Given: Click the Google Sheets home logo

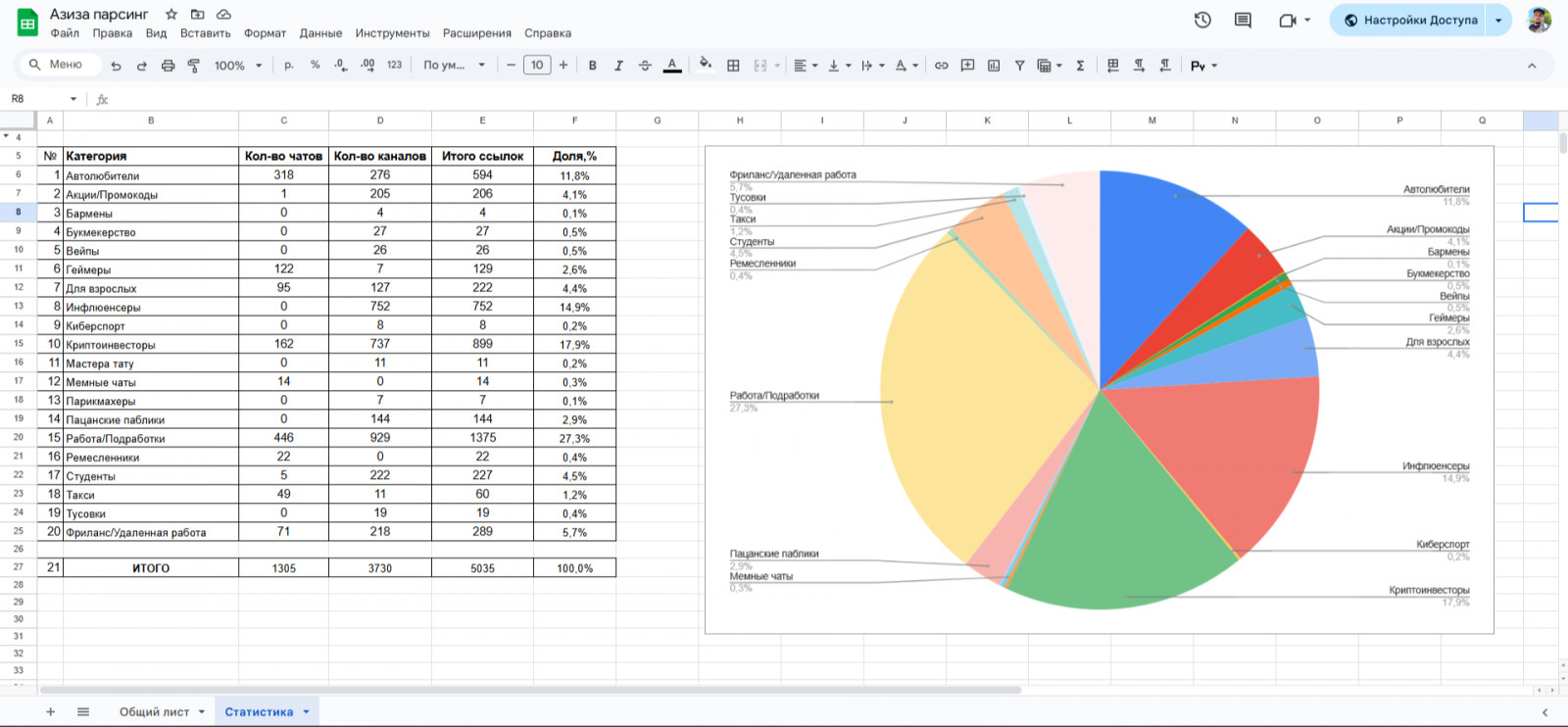Looking at the screenshot, I should pyautogui.click(x=27, y=22).
